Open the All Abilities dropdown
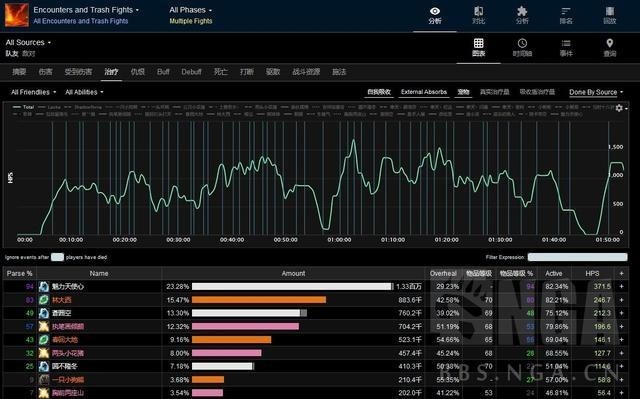 (x=84, y=92)
